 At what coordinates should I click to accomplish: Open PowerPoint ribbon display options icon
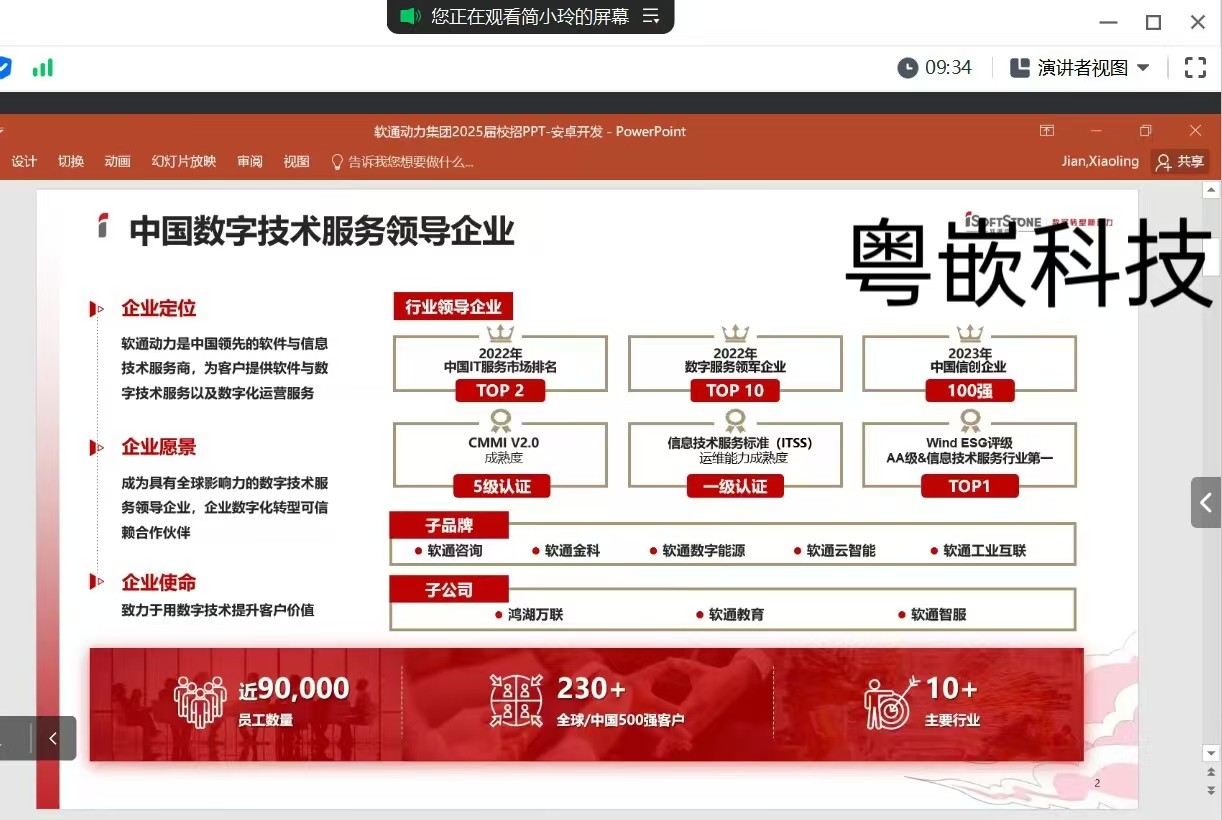1047,131
